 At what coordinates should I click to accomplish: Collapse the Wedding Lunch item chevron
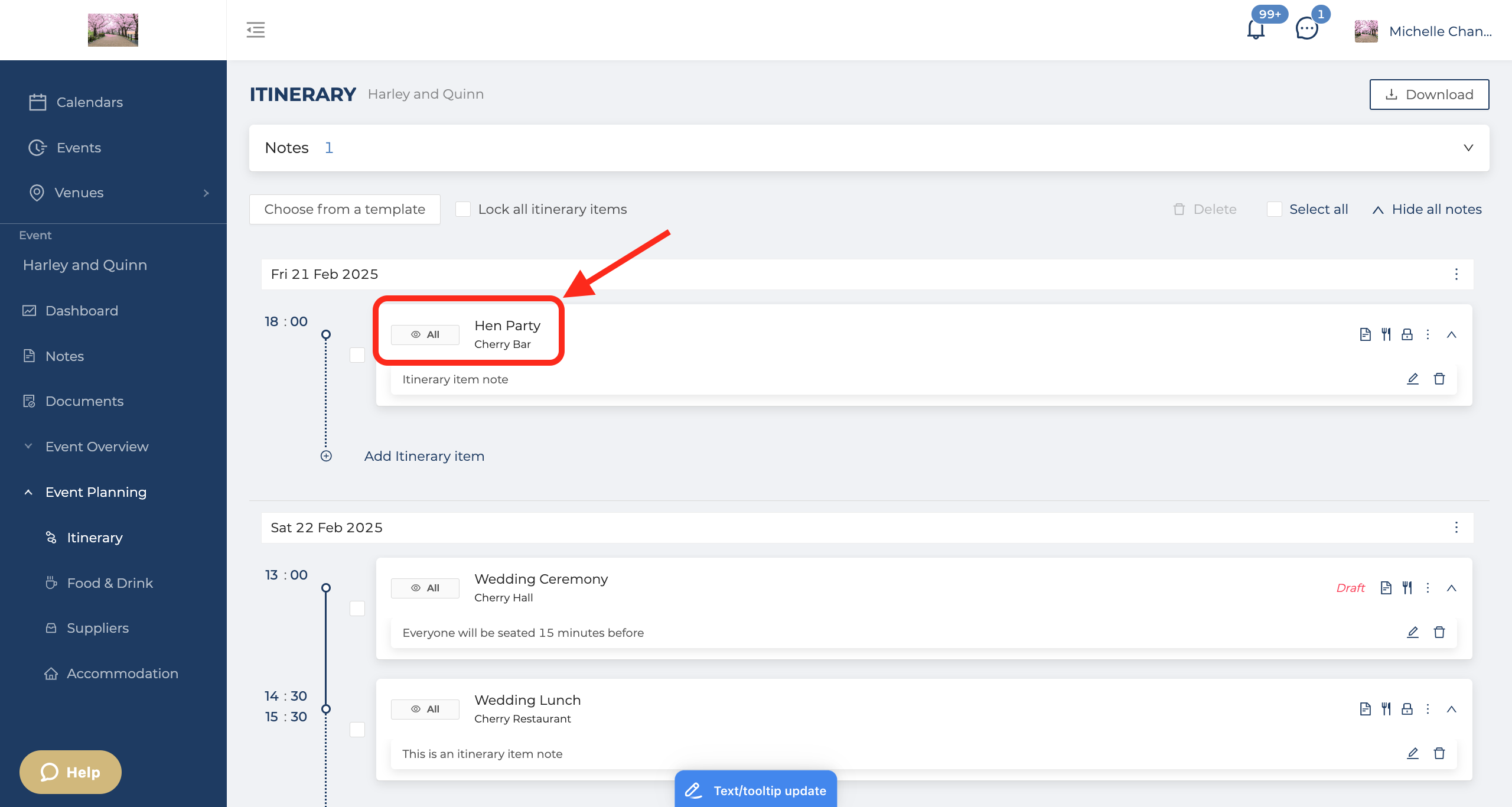1452,709
